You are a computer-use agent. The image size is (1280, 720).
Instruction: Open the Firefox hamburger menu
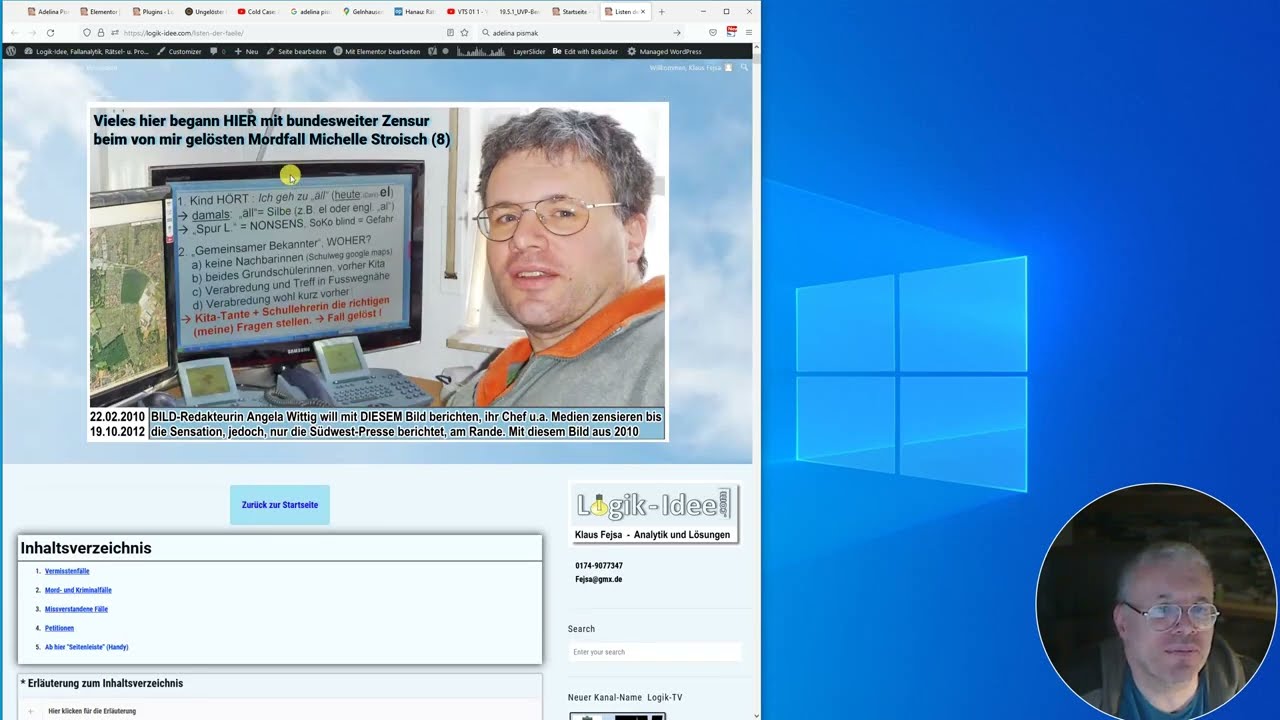coord(749,33)
